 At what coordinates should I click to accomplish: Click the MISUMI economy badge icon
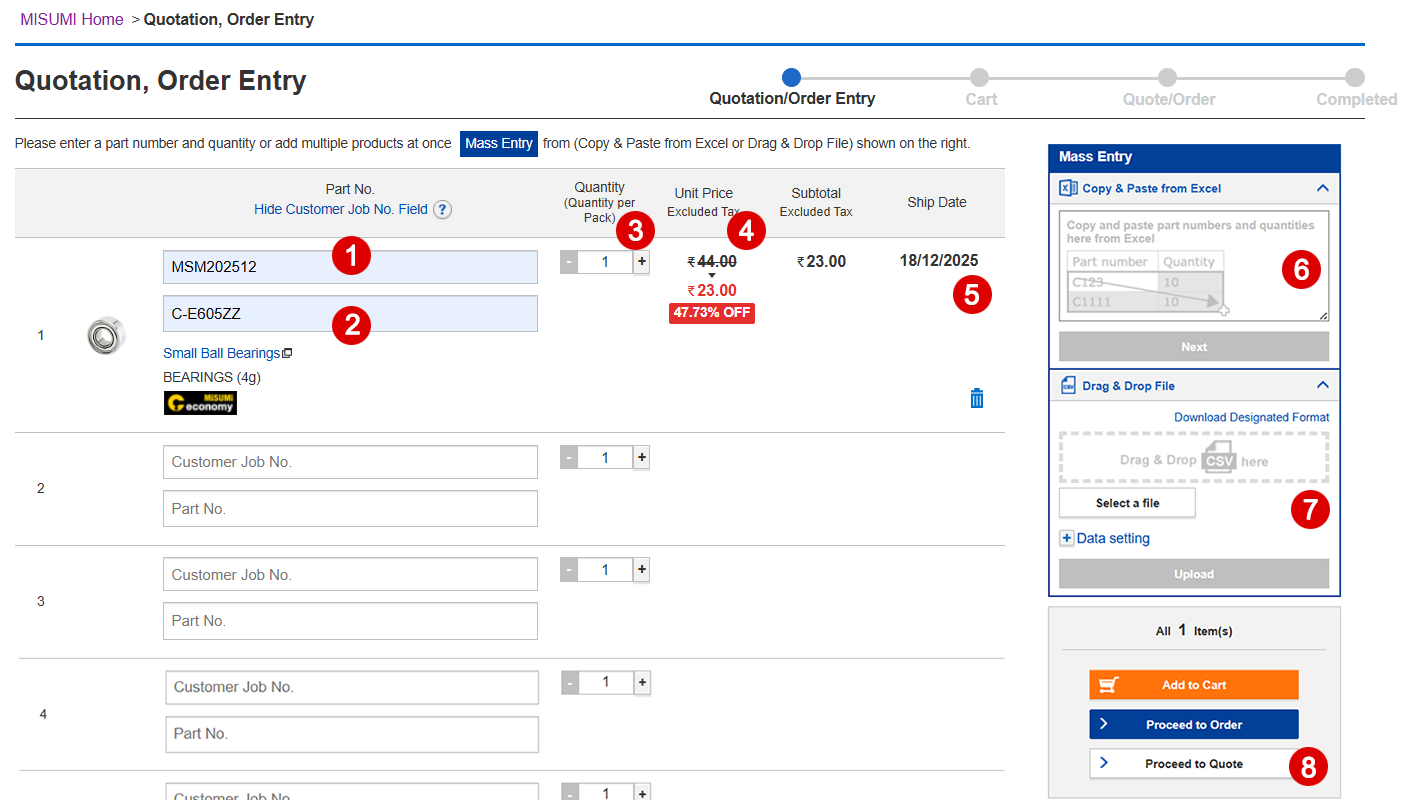pyautogui.click(x=200, y=403)
